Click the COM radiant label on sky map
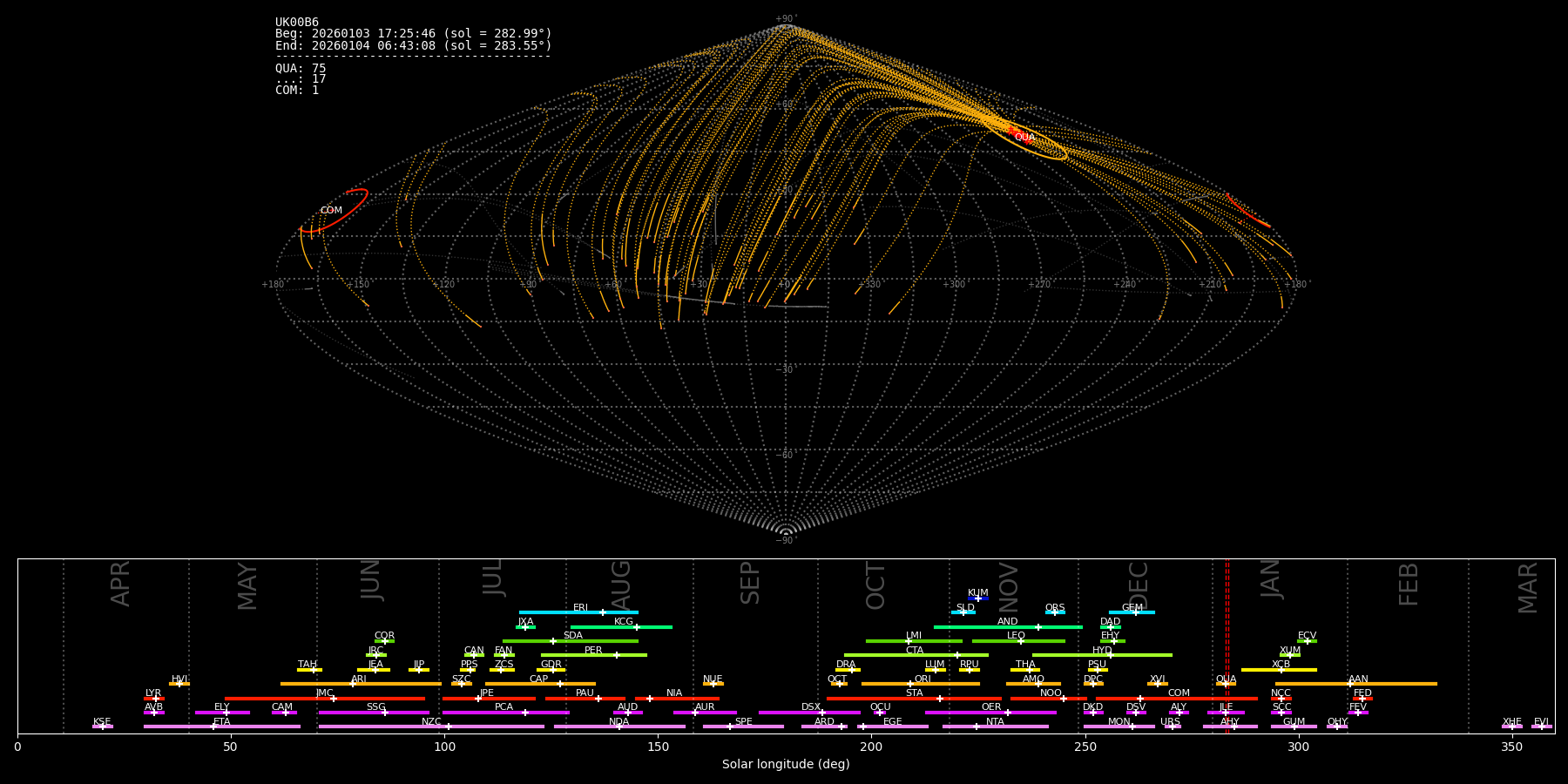This screenshot has height=784, width=1568. (x=331, y=211)
